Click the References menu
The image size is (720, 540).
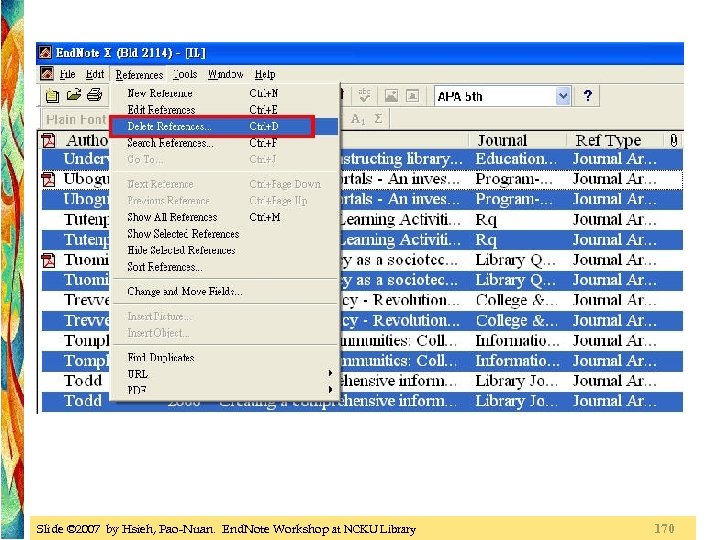point(139,74)
